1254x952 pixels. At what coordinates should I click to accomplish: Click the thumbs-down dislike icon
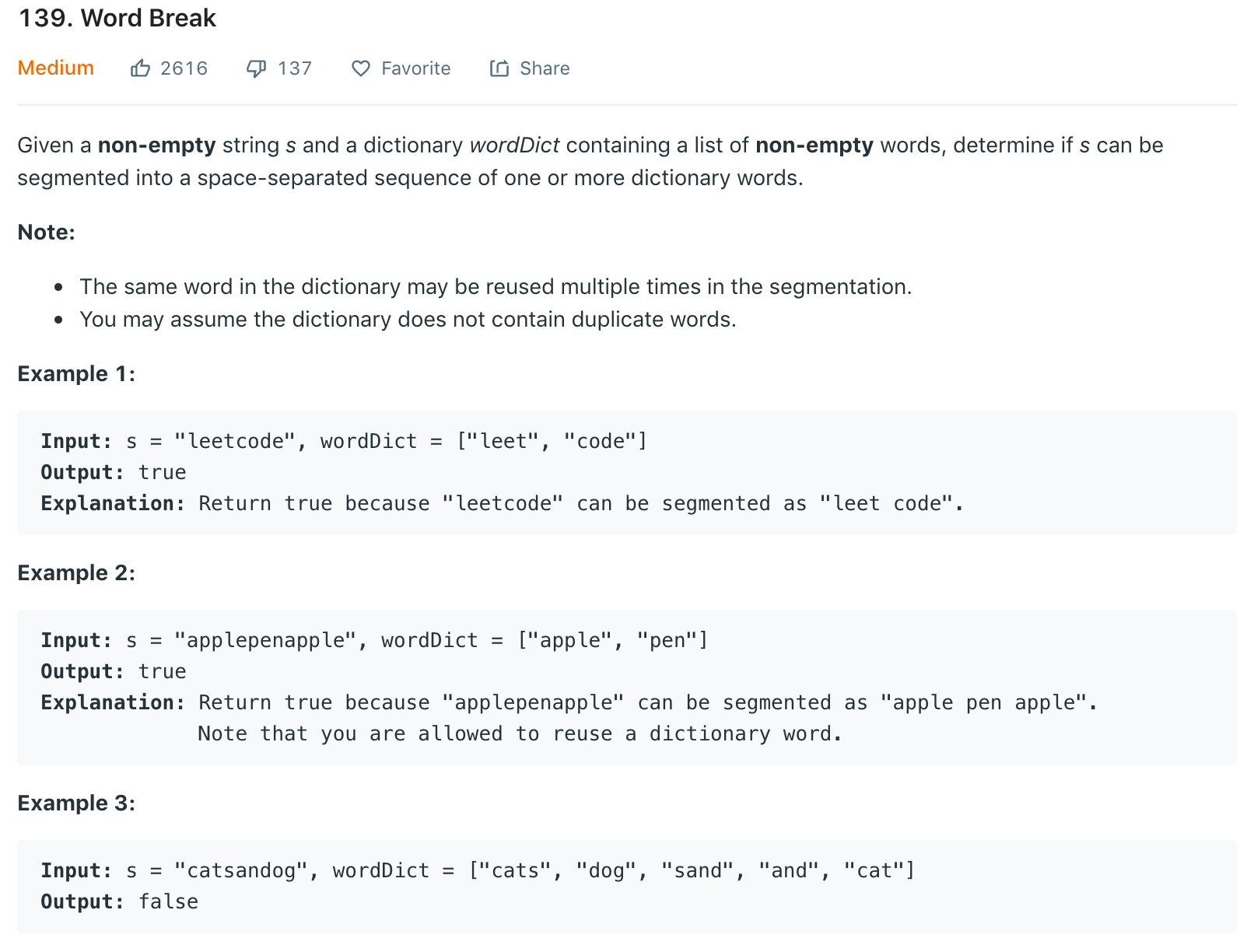(256, 69)
